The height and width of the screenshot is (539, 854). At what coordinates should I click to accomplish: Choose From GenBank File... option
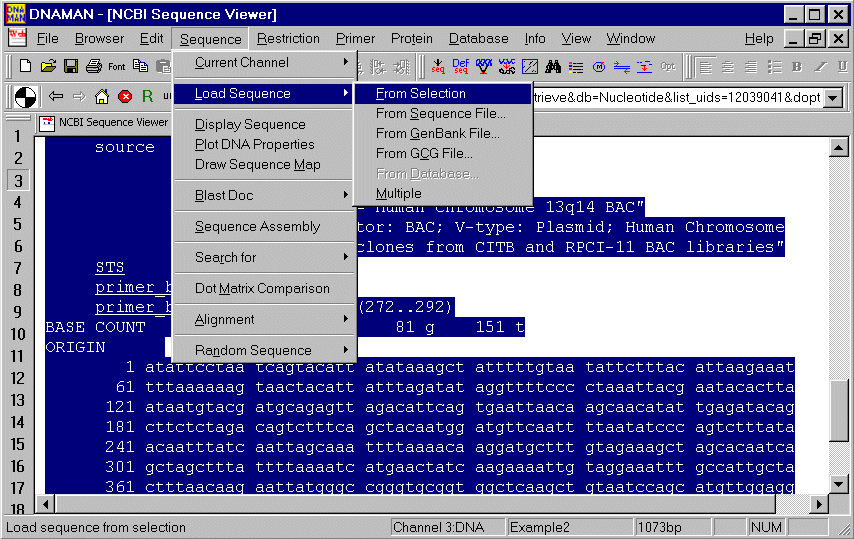[443, 133]
